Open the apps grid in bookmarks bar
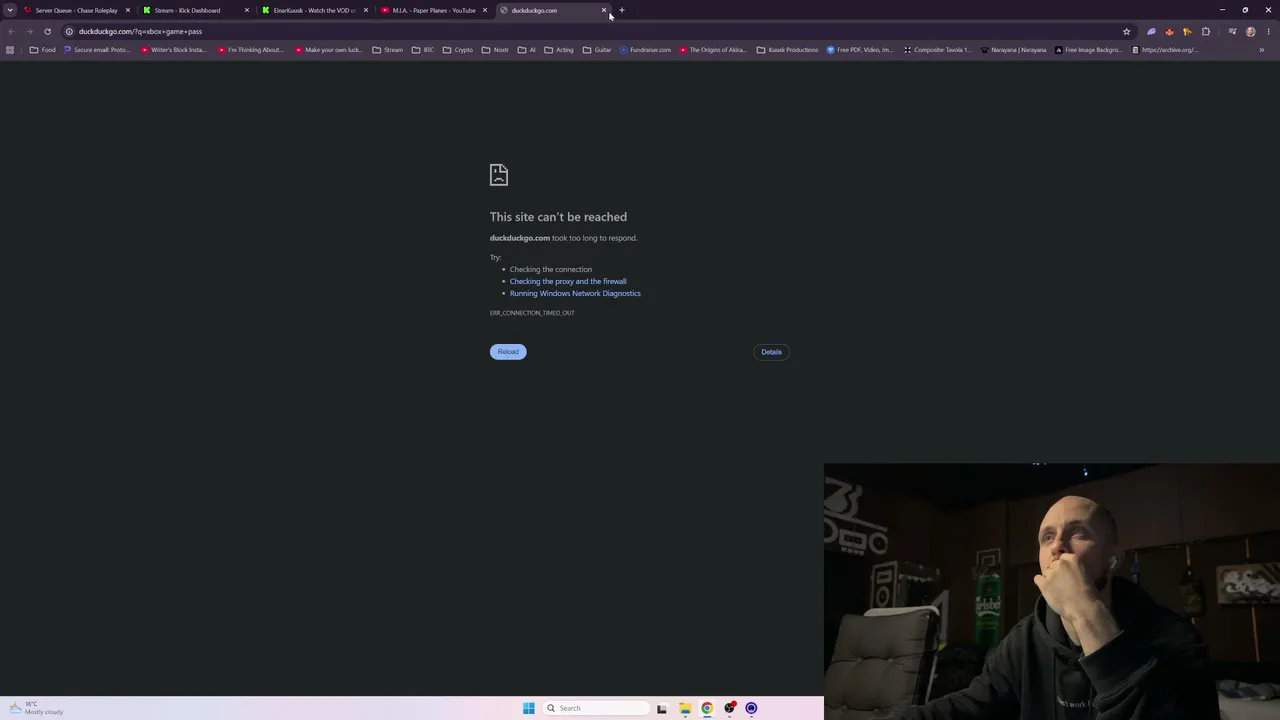1280x720 pixels. click(10, 50)
